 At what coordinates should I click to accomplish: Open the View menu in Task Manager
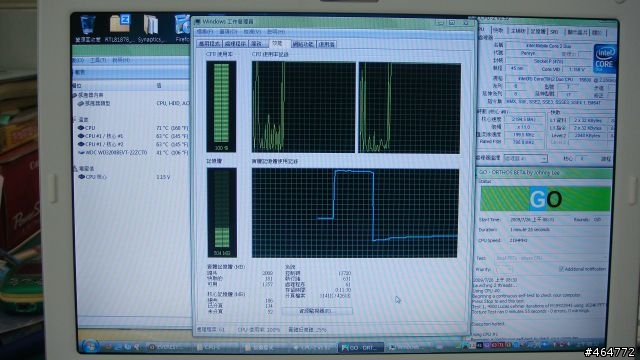(x=252, y=31)
